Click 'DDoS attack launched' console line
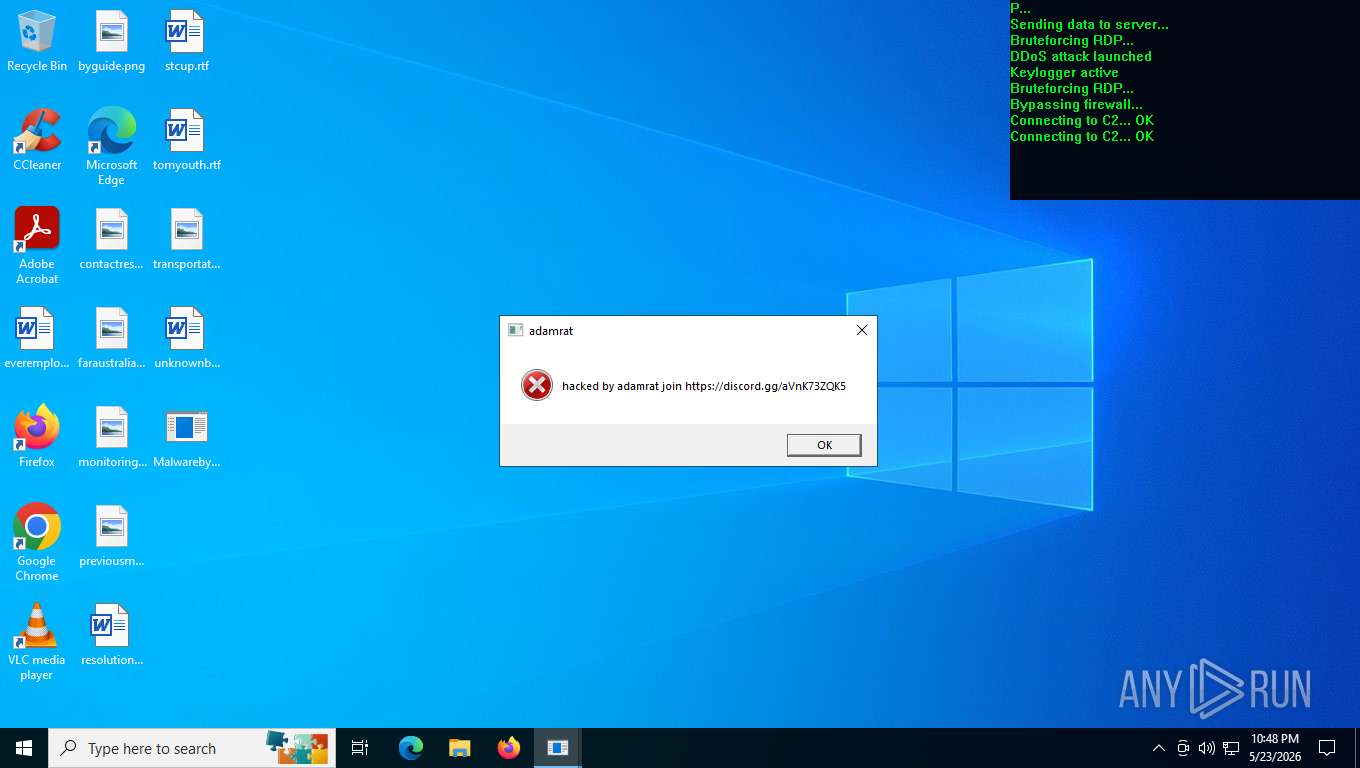Screen dimensions: 1360x768 pyautogui.click(x=1081, y=57)
